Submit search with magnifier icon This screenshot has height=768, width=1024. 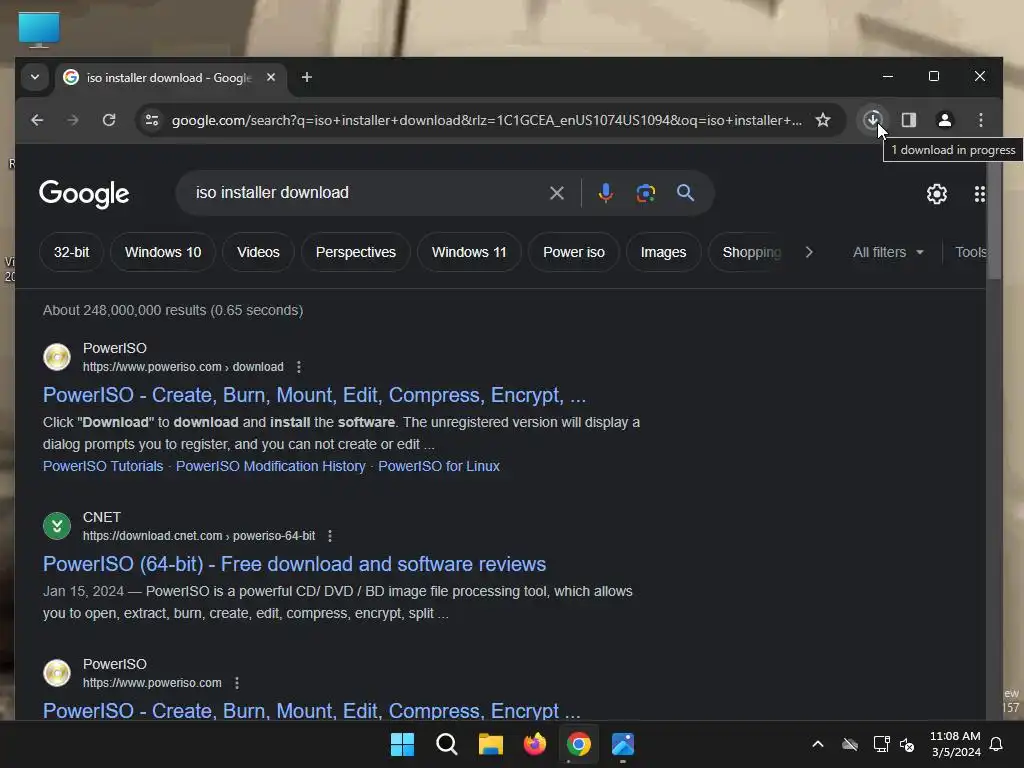coord(685,193)
